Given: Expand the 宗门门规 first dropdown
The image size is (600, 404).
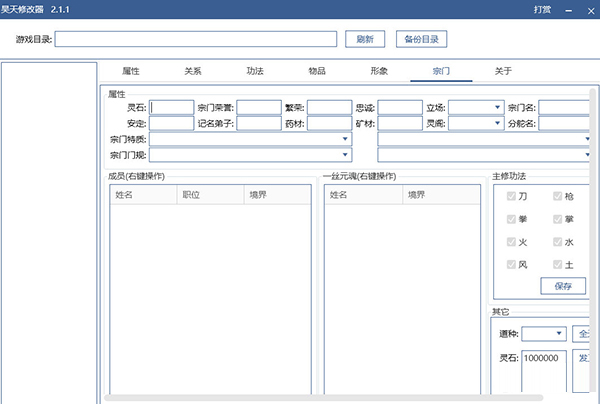Looking at the screenshot, I should [x=251, y=155].
